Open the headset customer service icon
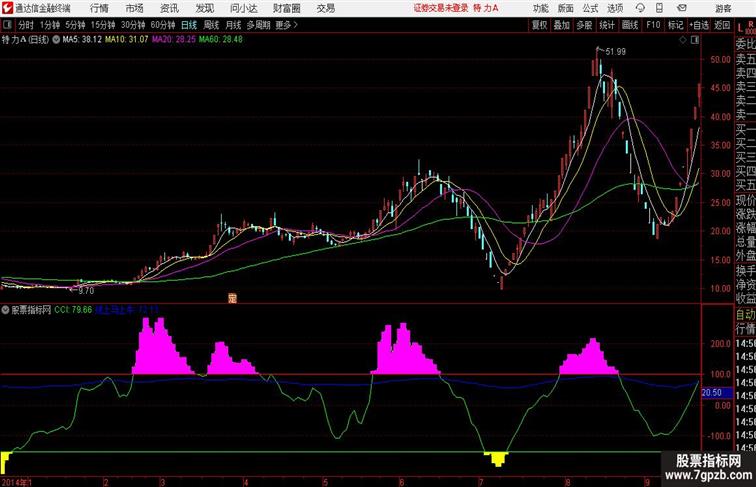The height and width of the screenshot is (487, 756). (640, 8)
